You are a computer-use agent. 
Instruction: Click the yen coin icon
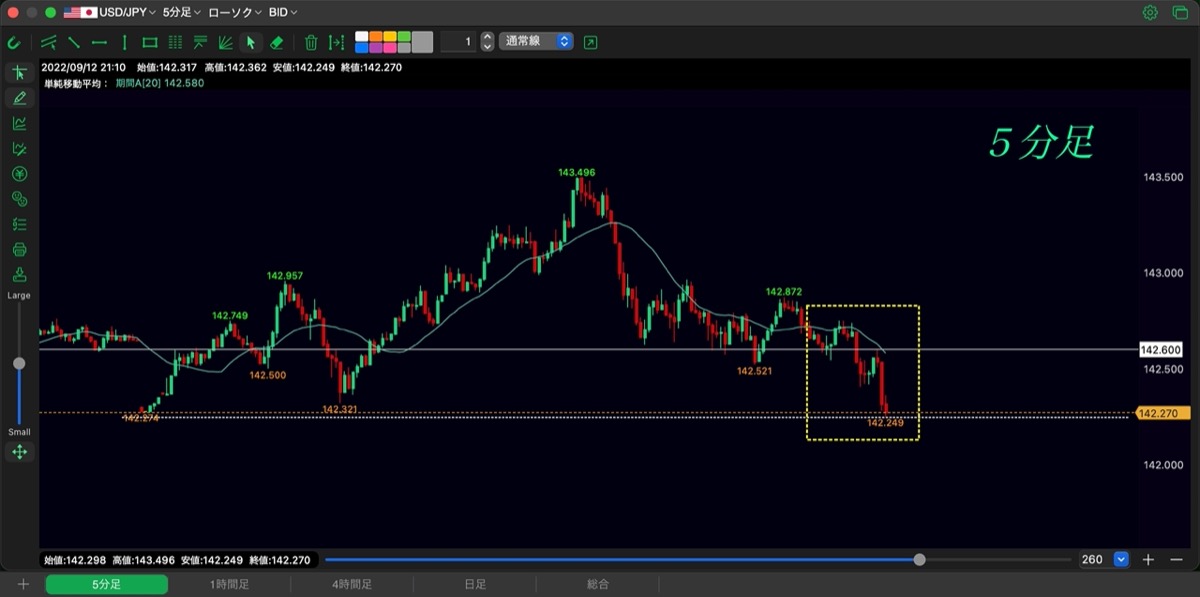[x=19, y=174]
